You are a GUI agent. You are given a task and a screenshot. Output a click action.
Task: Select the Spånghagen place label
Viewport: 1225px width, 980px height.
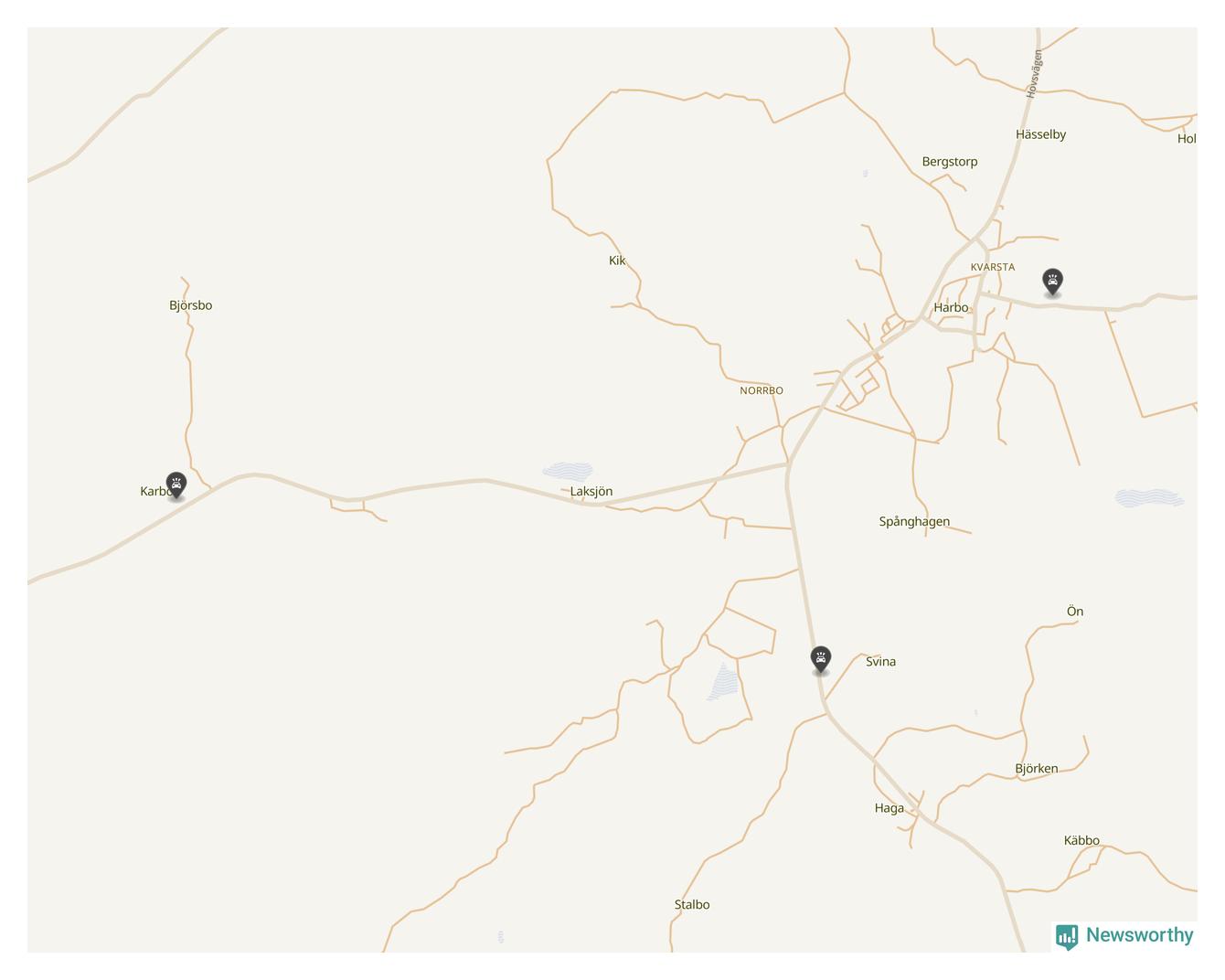(x=914, y=522)
